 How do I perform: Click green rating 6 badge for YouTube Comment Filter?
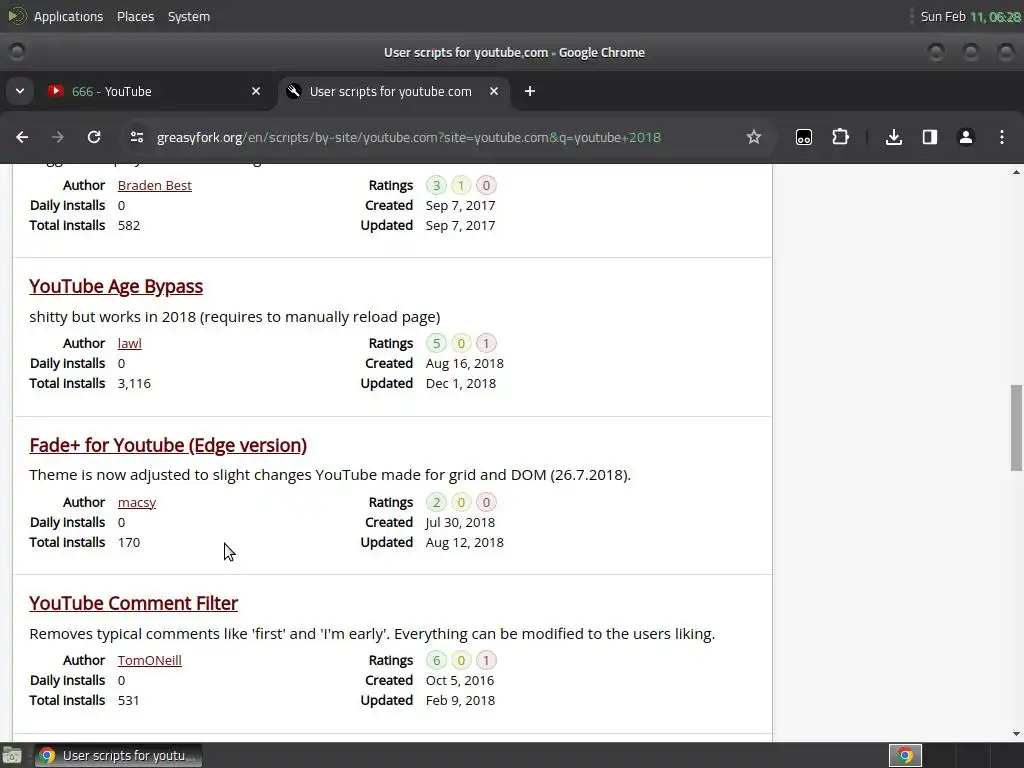click(x=436, y=660)
